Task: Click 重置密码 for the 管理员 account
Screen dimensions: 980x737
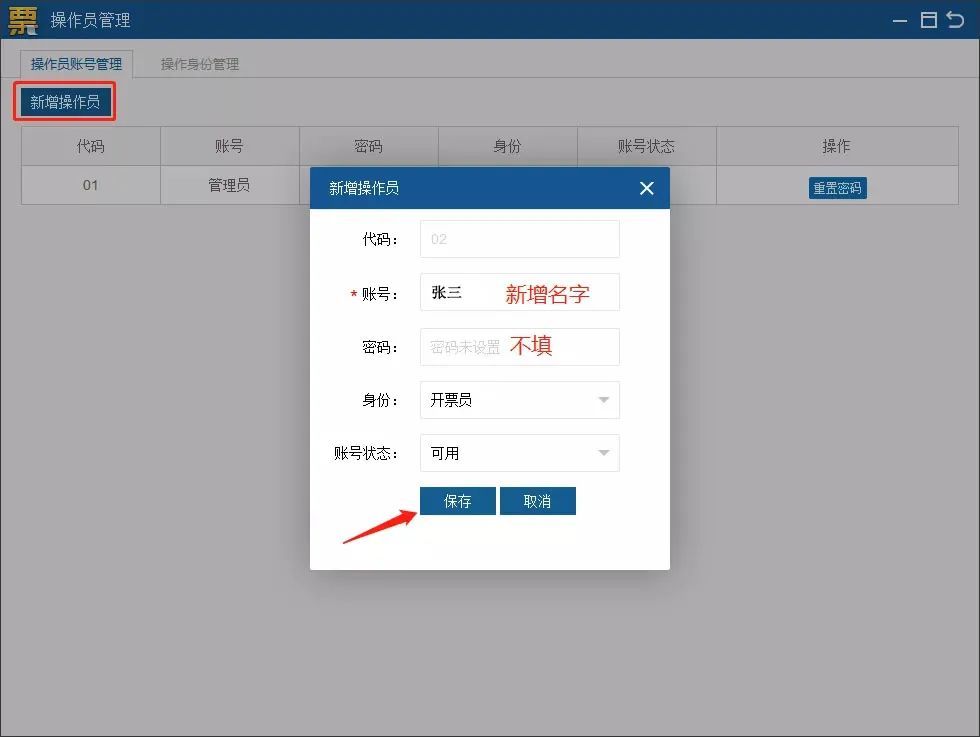Action: (837, 188)
